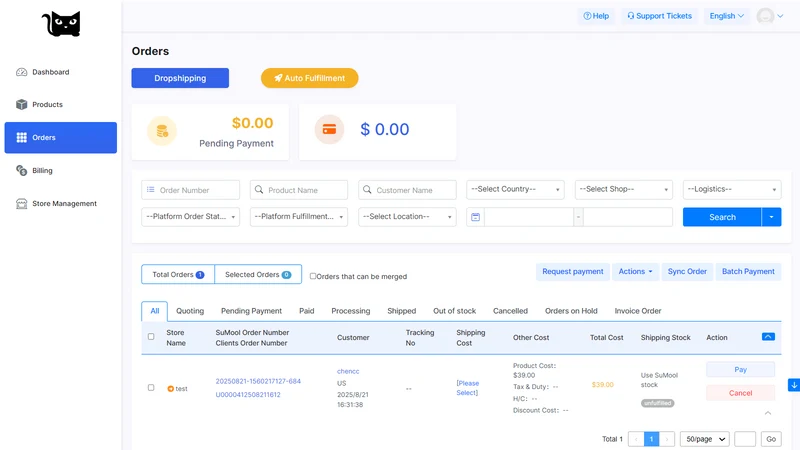Click Please Select shipping cost link
The image size is (800, 450).
pos(467,388)
